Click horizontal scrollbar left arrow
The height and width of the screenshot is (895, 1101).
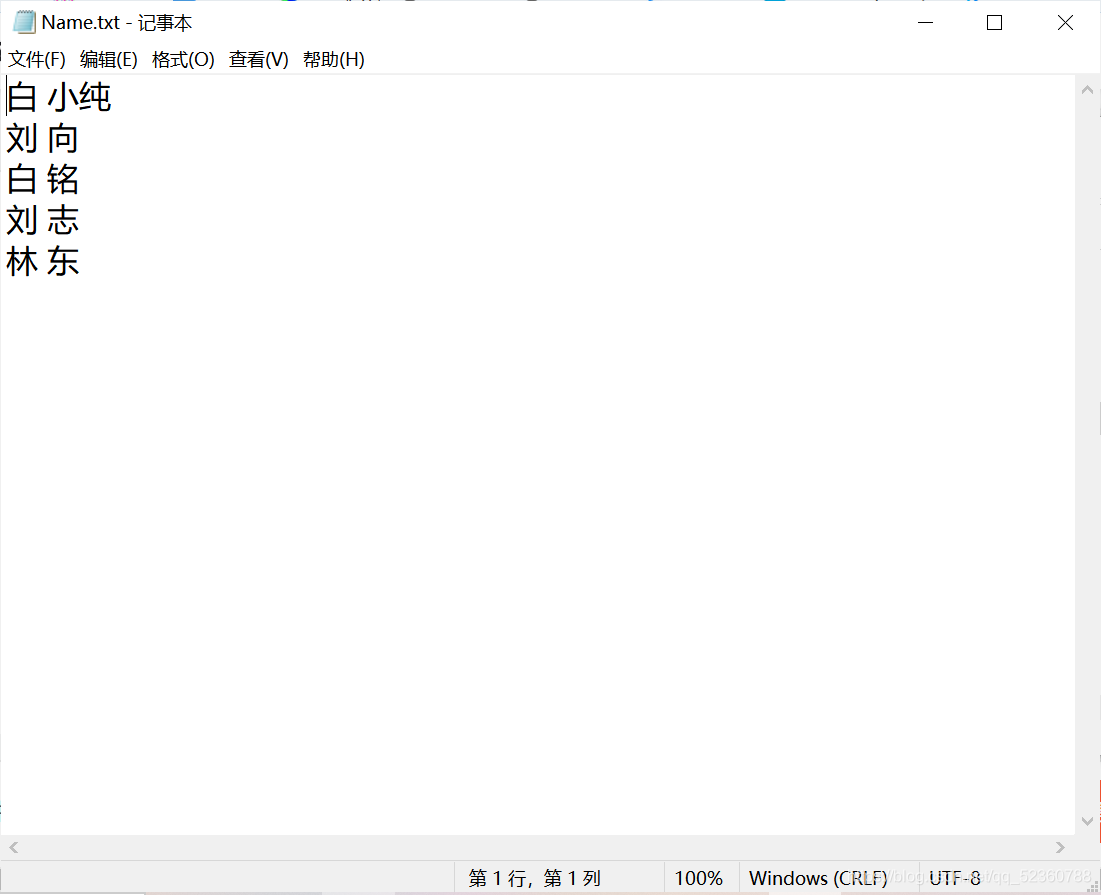(x=13, y=847)
